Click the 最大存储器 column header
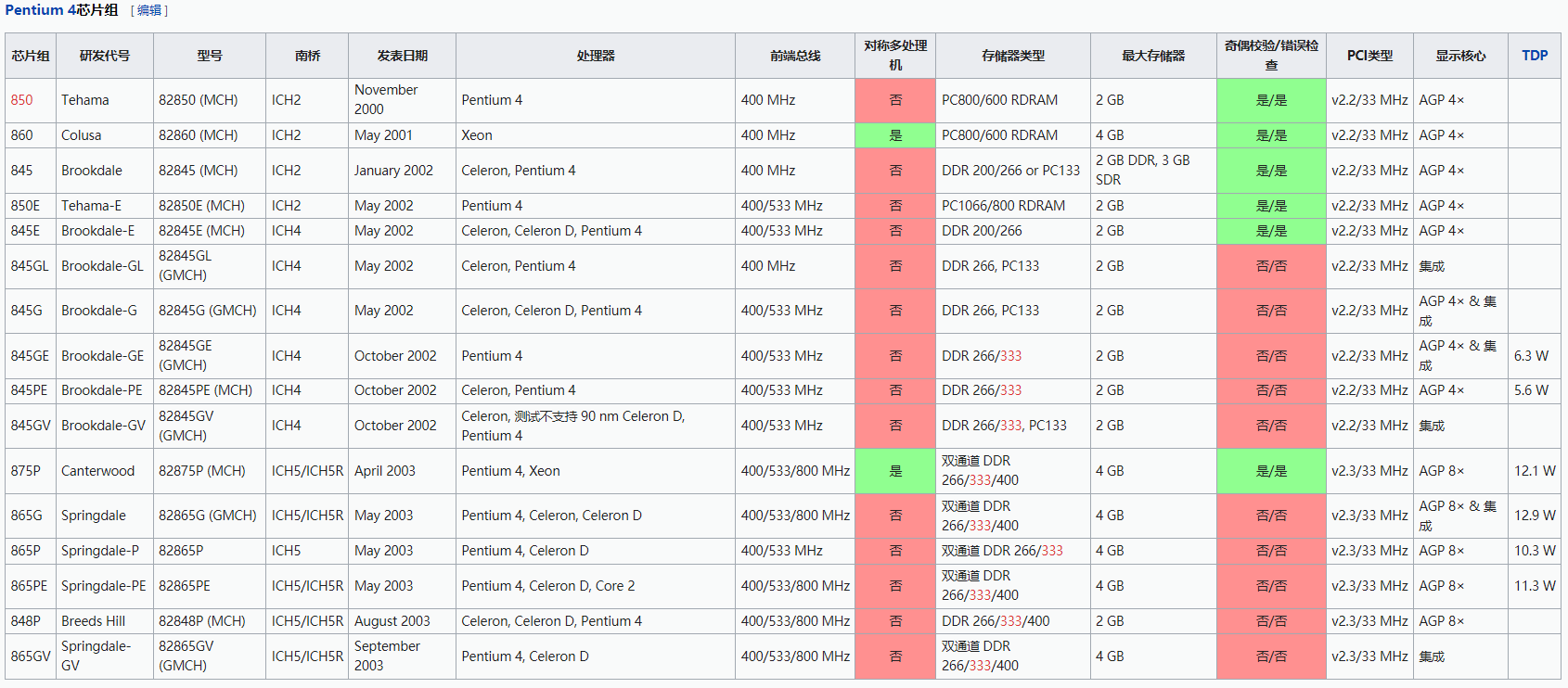The width and height of the screenshot is (1568, 688). tap(1153, 56)
